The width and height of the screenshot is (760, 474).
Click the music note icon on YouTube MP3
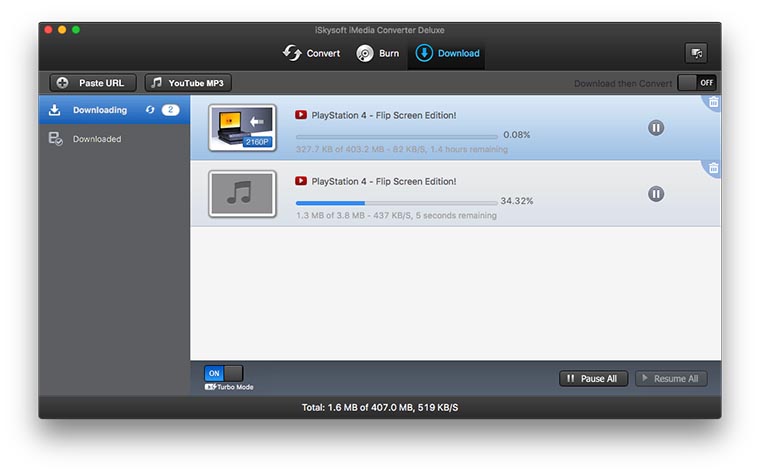(x=156, y=82)
